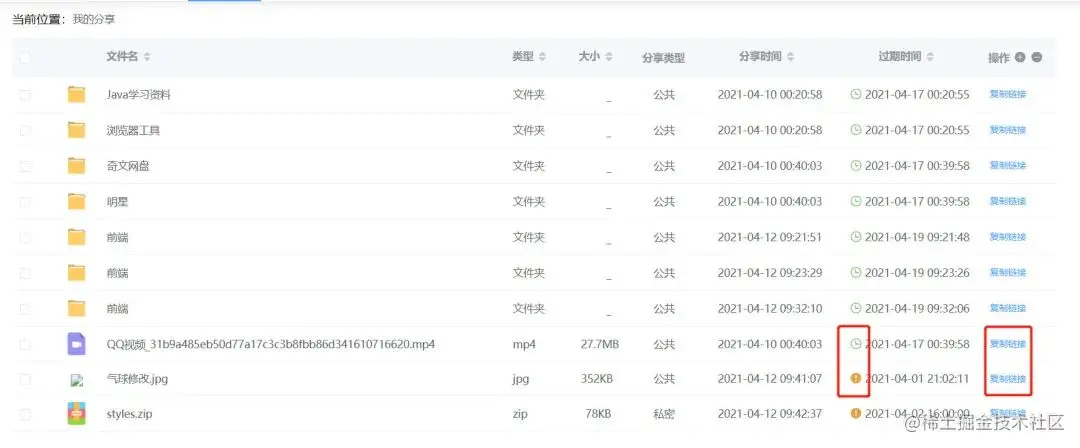Open the 浏览器工具 folder name
The height and width of the screenshot is (448, 1080).
point(133,130)
